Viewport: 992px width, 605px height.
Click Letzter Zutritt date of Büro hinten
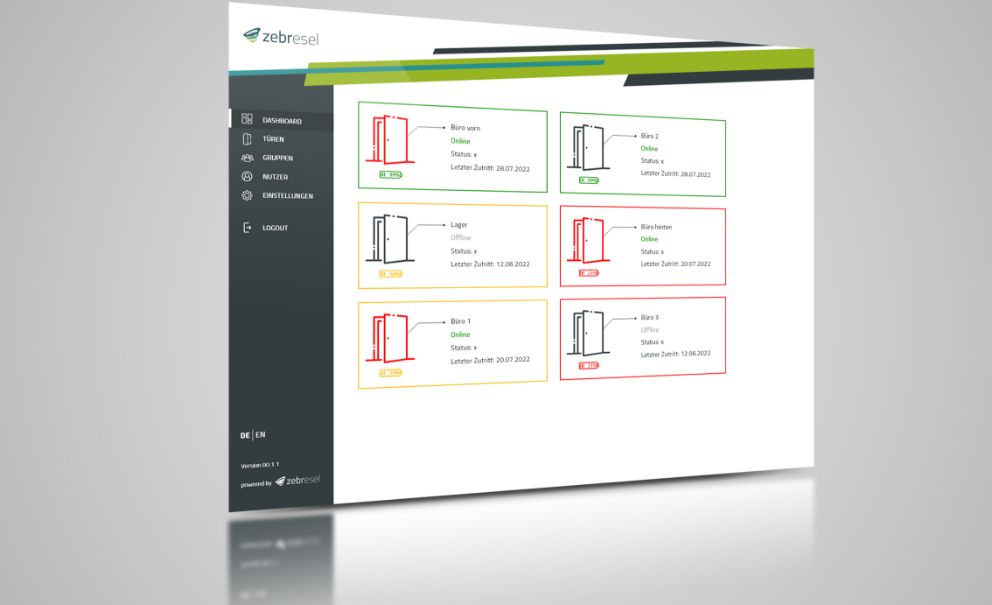pyautogui.click(x=675, y=263)
